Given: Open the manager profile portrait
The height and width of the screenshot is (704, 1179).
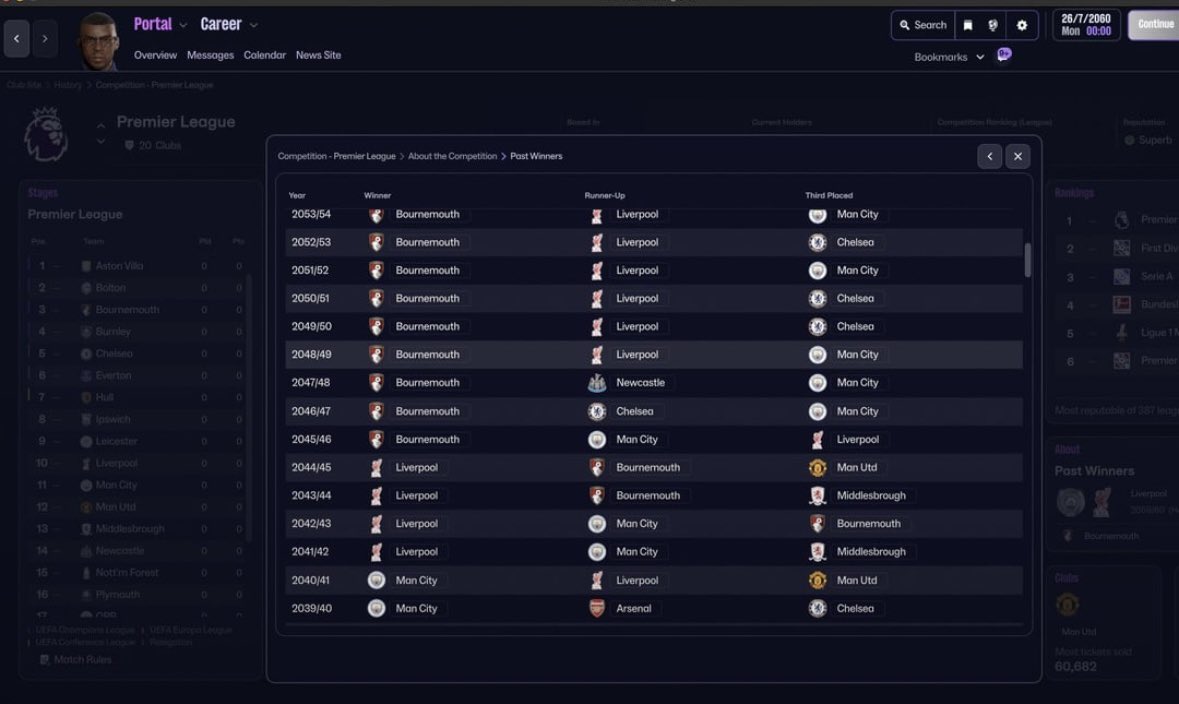Looking at the screenshot, I should [98, 41].
